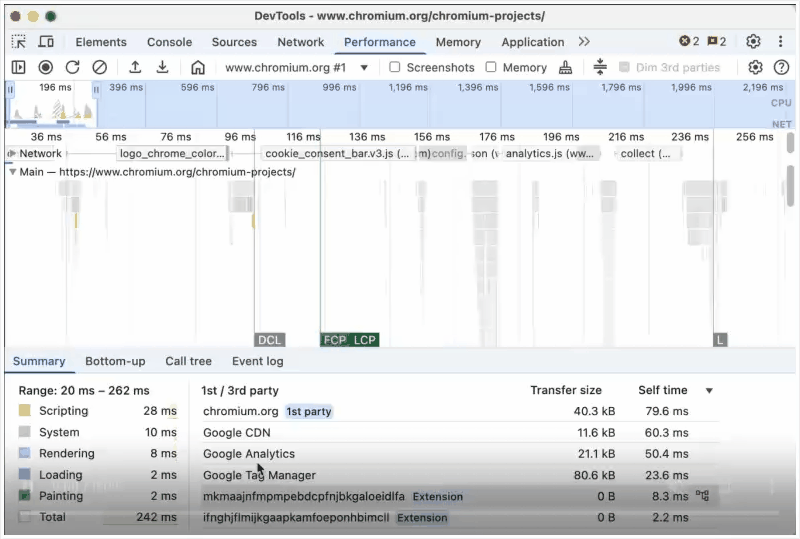This screenshot has height=539, width=800.
Task: Click the left overview range handle
Action: tap(10, 90)
